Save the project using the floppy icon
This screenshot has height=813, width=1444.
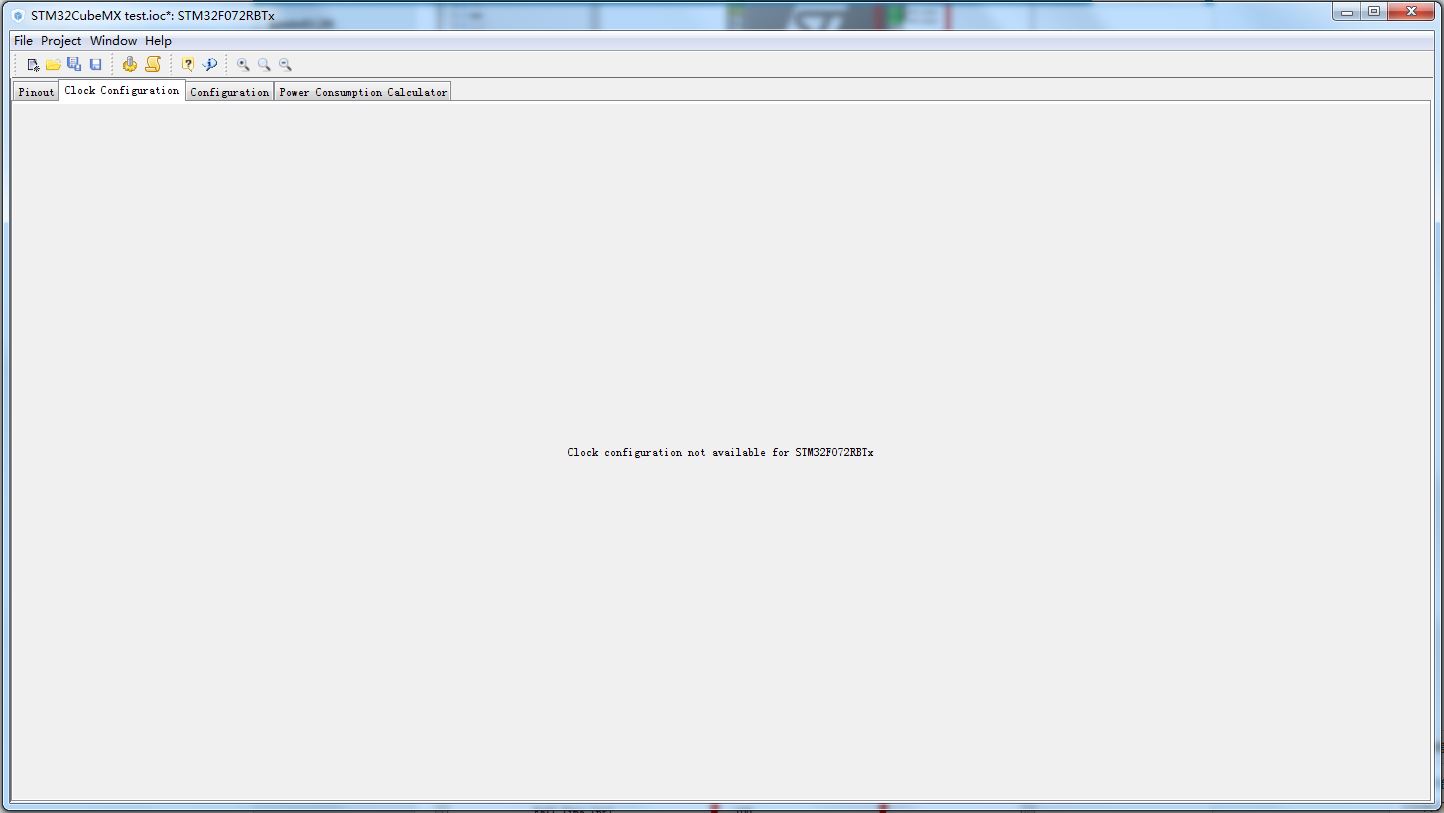point(95,65)
